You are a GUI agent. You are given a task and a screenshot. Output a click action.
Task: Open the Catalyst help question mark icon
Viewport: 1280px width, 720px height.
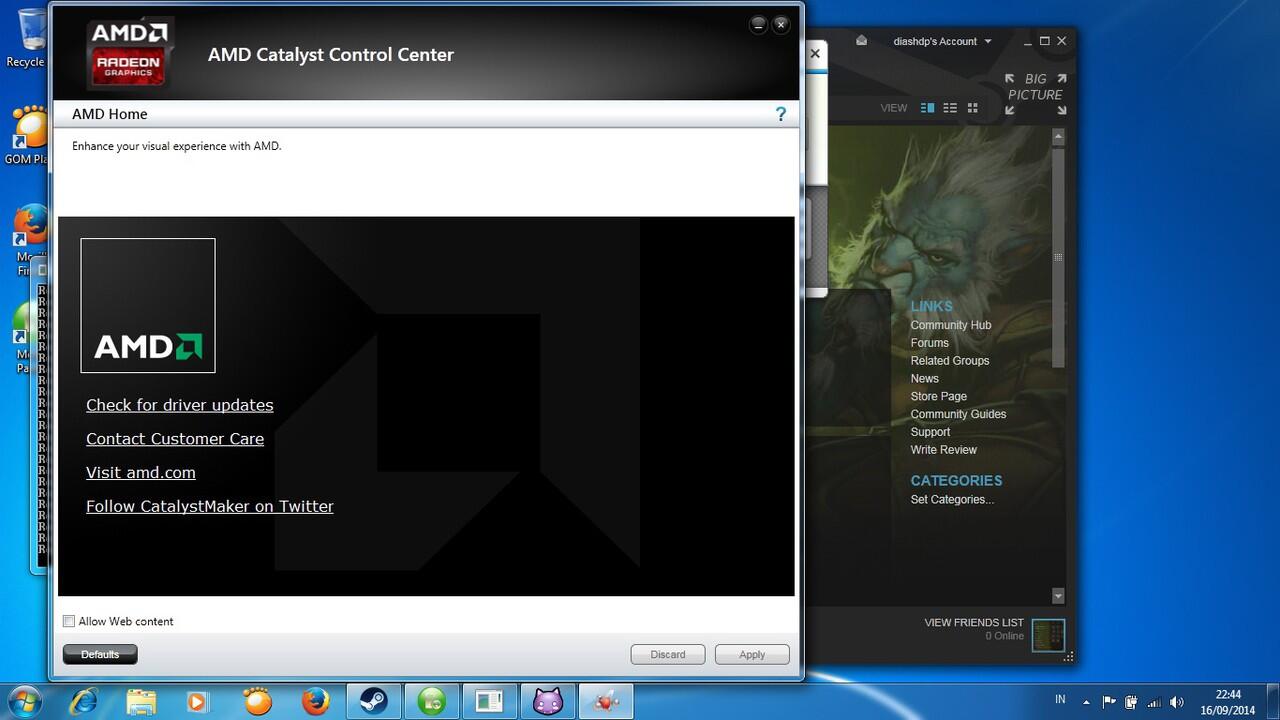coord(781,114)
